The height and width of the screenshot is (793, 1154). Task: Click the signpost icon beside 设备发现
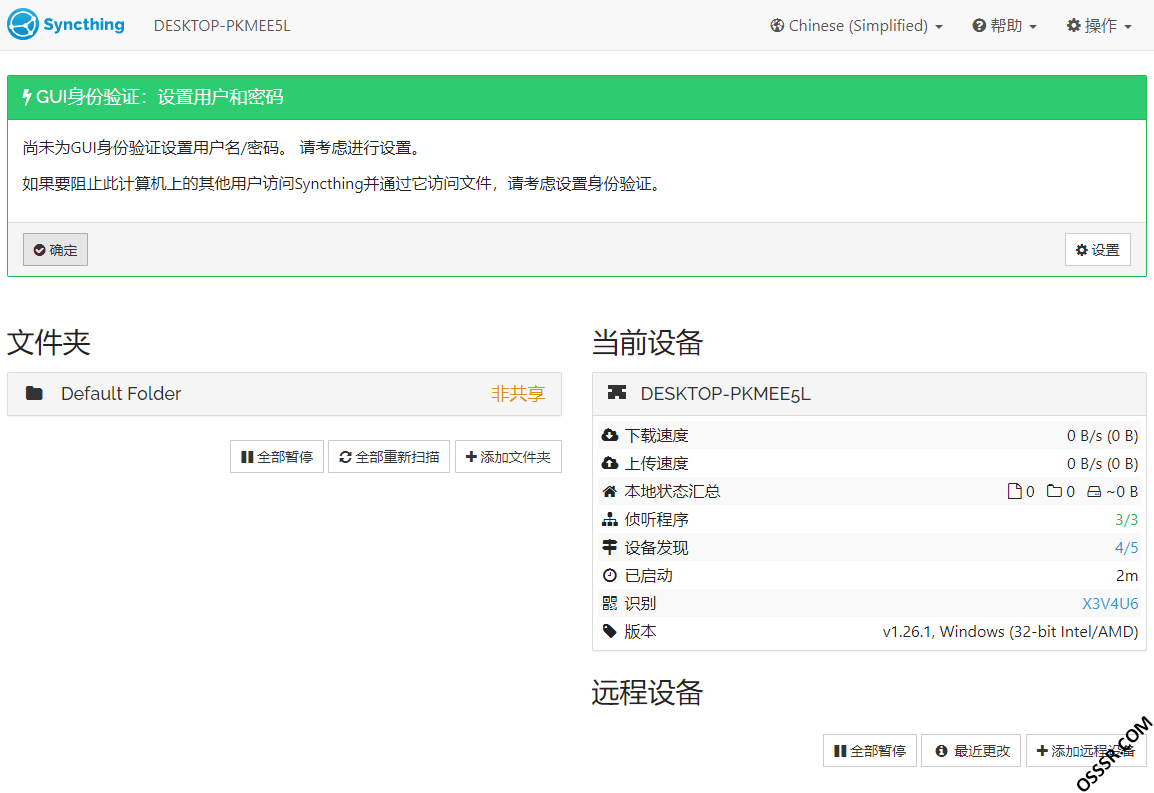pyautogui.click(x=609, y=547)
